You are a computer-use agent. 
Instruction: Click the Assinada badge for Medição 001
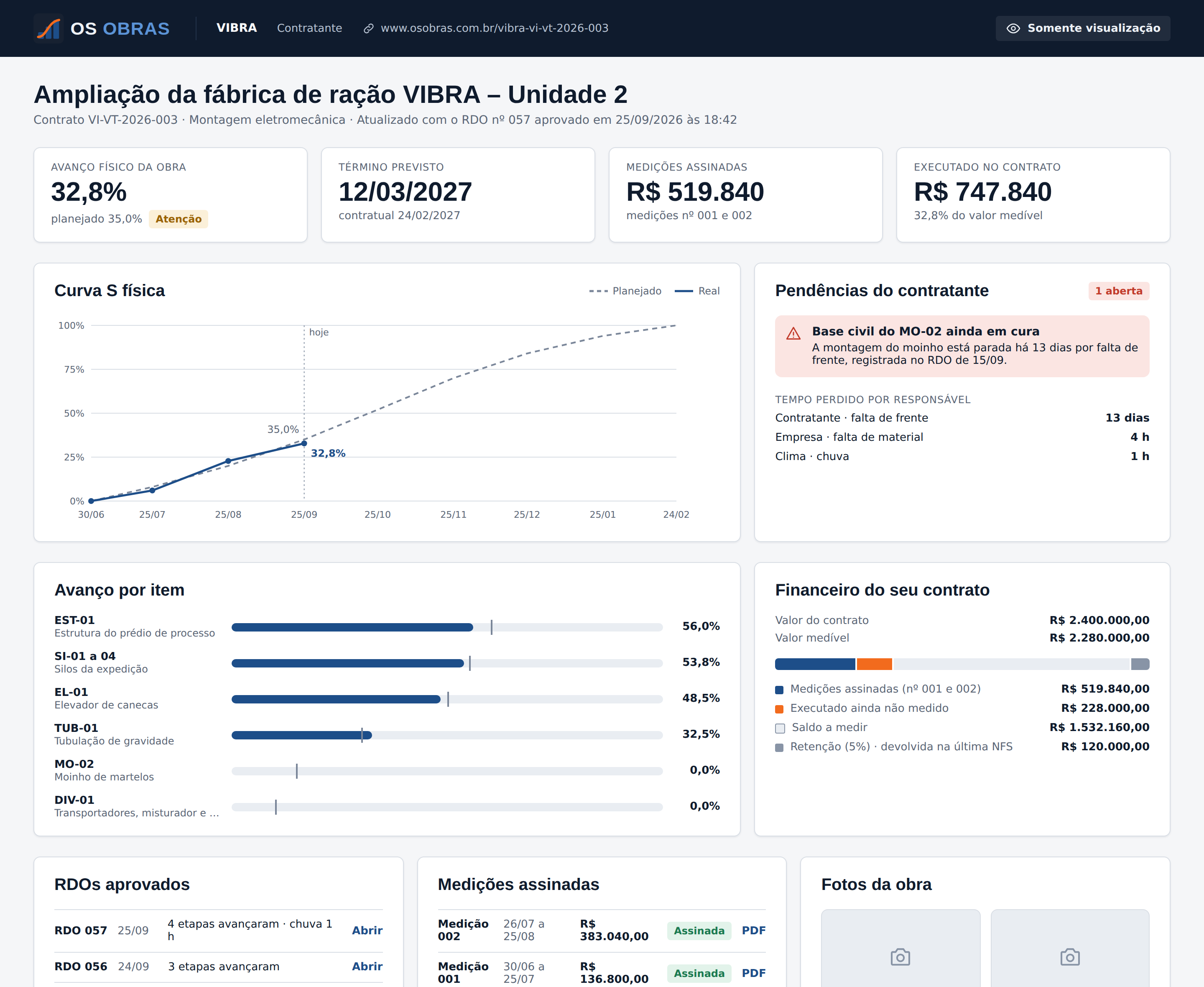(699, 973)
